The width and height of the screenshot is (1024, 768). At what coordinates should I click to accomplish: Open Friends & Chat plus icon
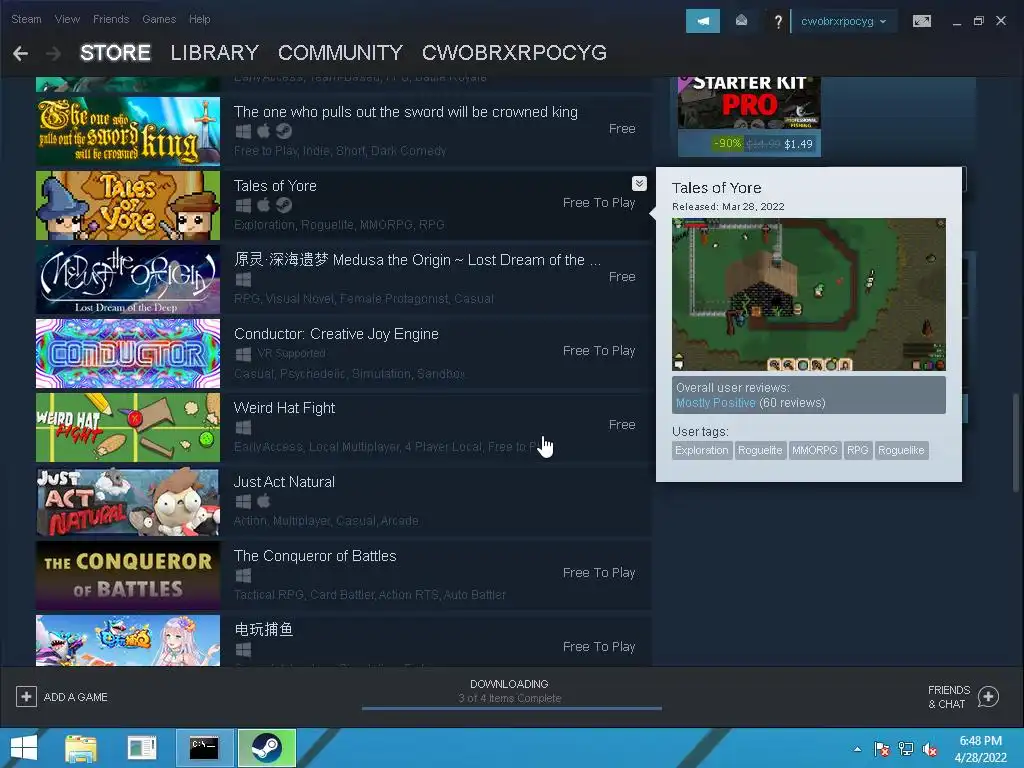pos(988,697)
